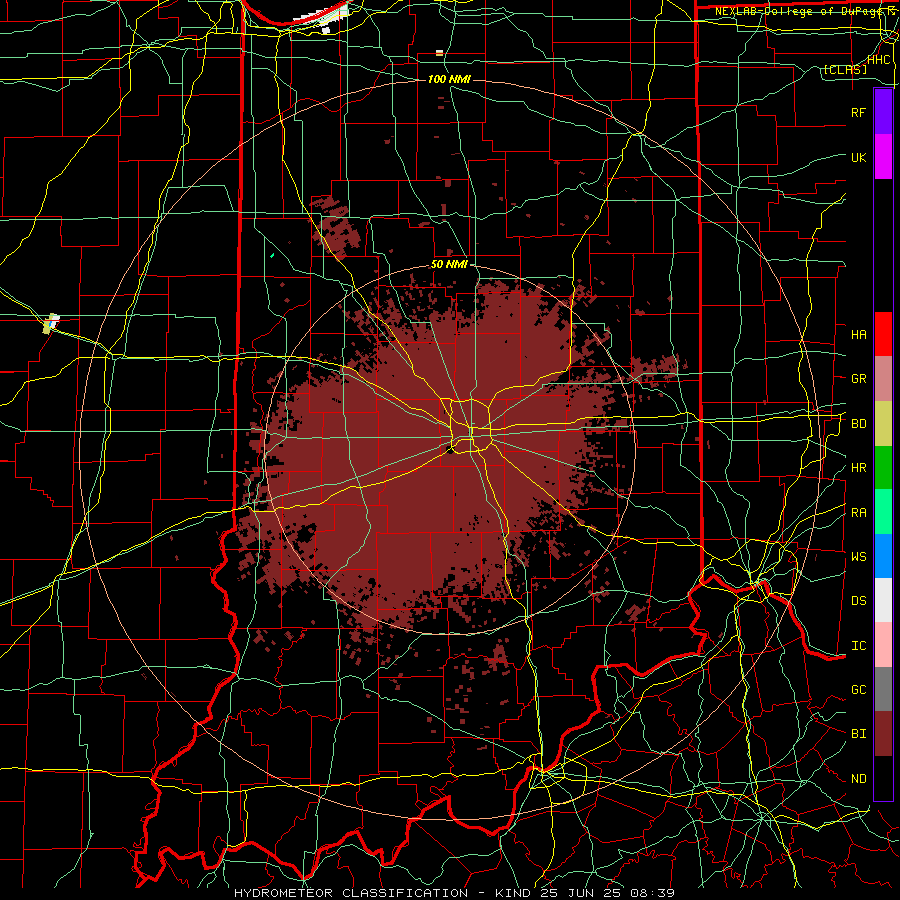Viewport: 900px width, 900px height.
Task: Click the IC legend label
Action: pyautogui.click(x=858, y=646)
